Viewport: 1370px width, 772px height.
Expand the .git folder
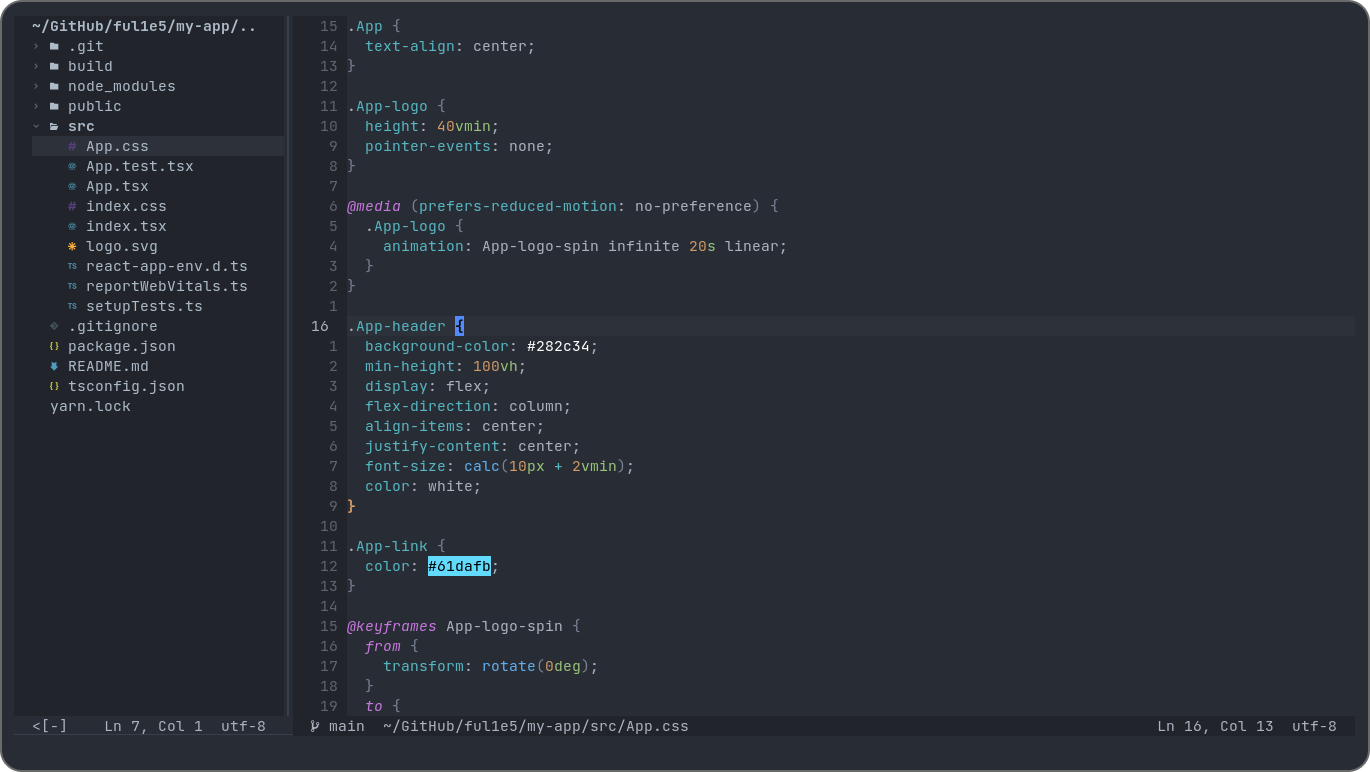pyautogui.click(x=36, y=46)
